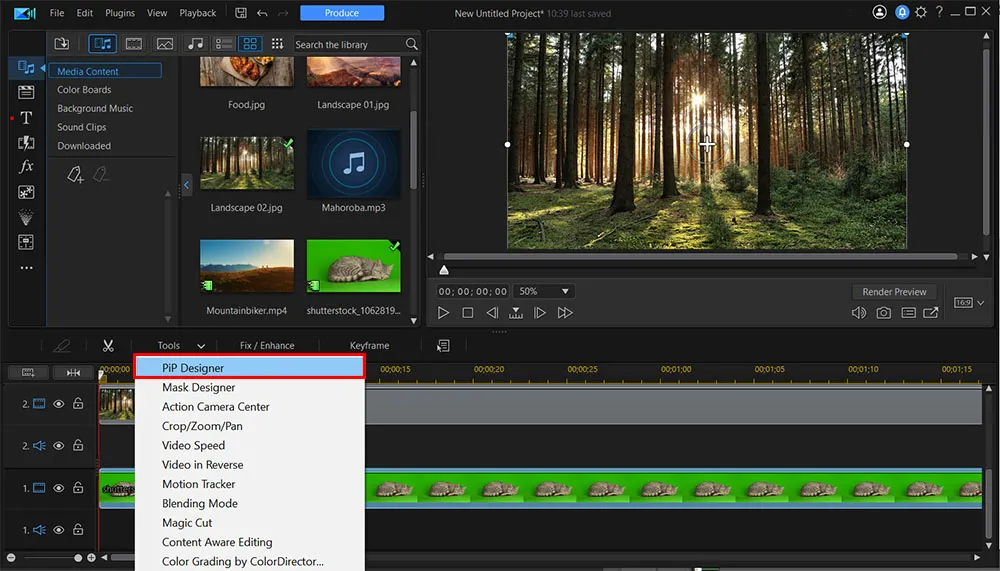Screen dimensions: 1000x571
Task: Toggle visibility of audio track 1
Action: point(59,530)
